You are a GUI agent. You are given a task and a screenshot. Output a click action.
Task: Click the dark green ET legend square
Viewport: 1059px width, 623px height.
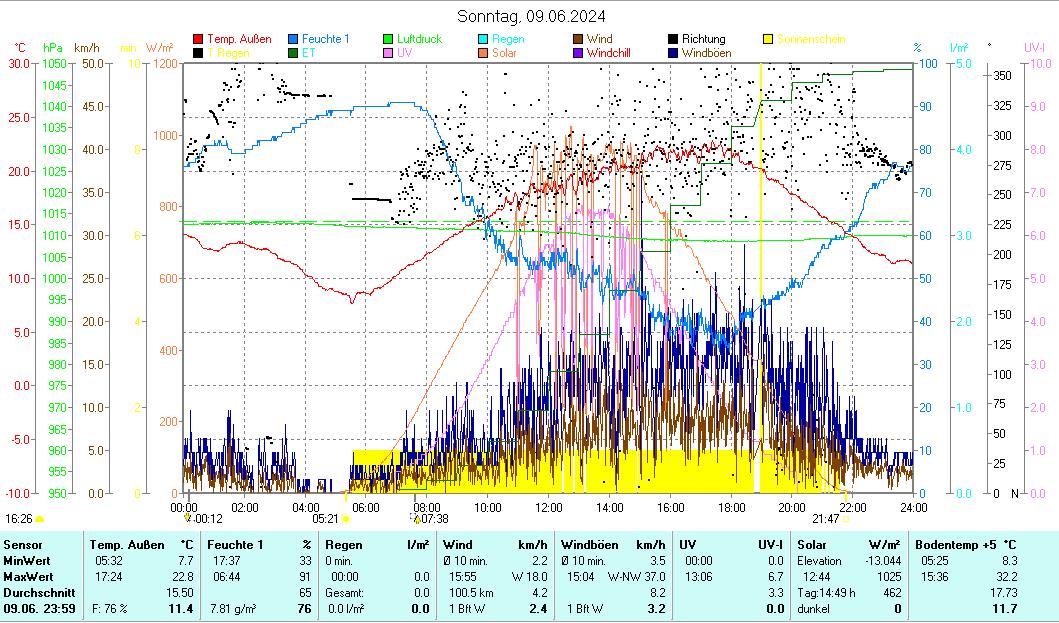click(x=293, y=52)
